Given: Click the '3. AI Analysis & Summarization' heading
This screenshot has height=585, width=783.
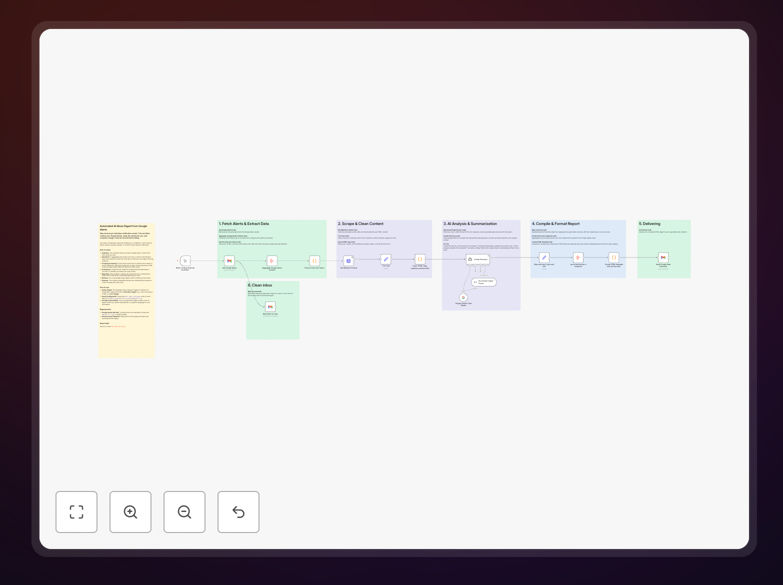Looking at the screenshot, I should pyautogui.click(x=470, y=224).
